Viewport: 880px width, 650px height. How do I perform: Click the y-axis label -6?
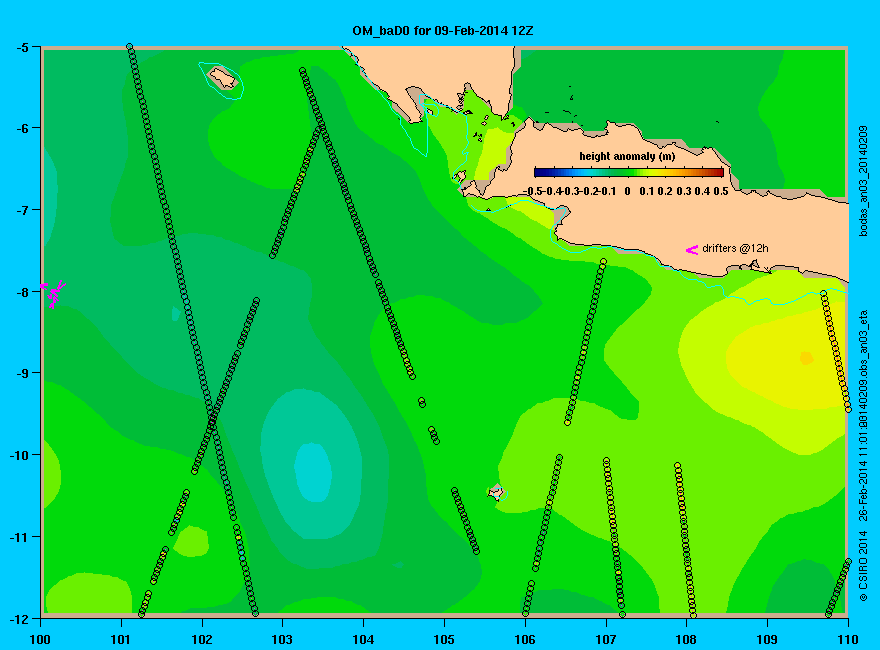coord(21,129)
